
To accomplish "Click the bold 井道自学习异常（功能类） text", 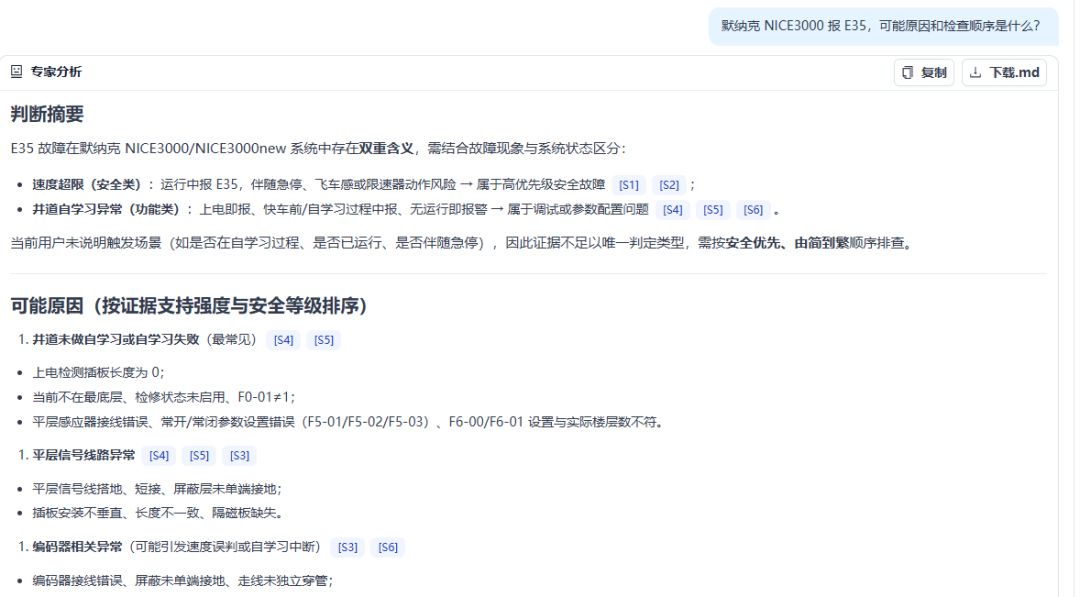I will (x=106, y=209).
